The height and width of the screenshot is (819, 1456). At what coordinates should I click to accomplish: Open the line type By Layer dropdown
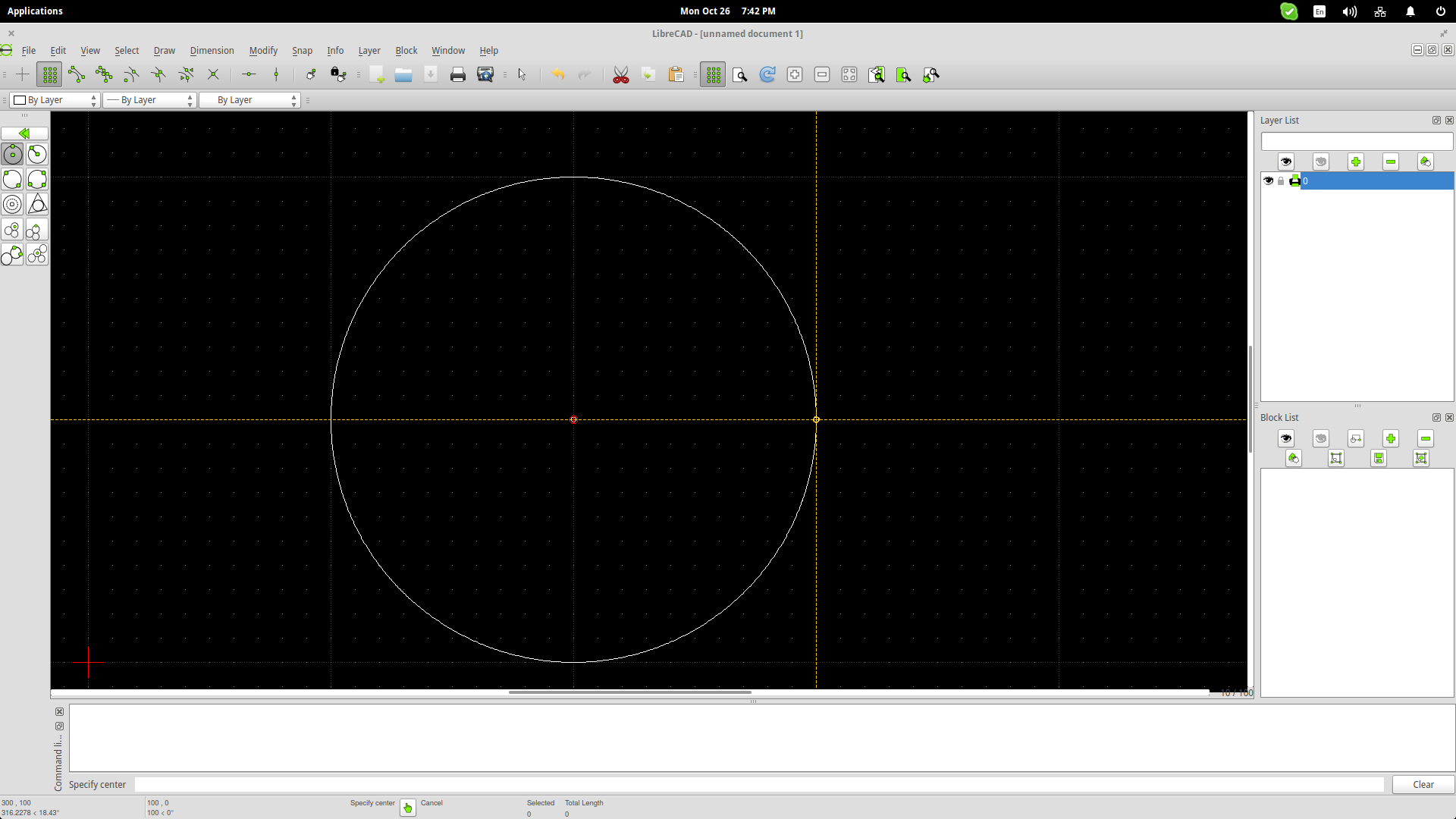(249, 100)
